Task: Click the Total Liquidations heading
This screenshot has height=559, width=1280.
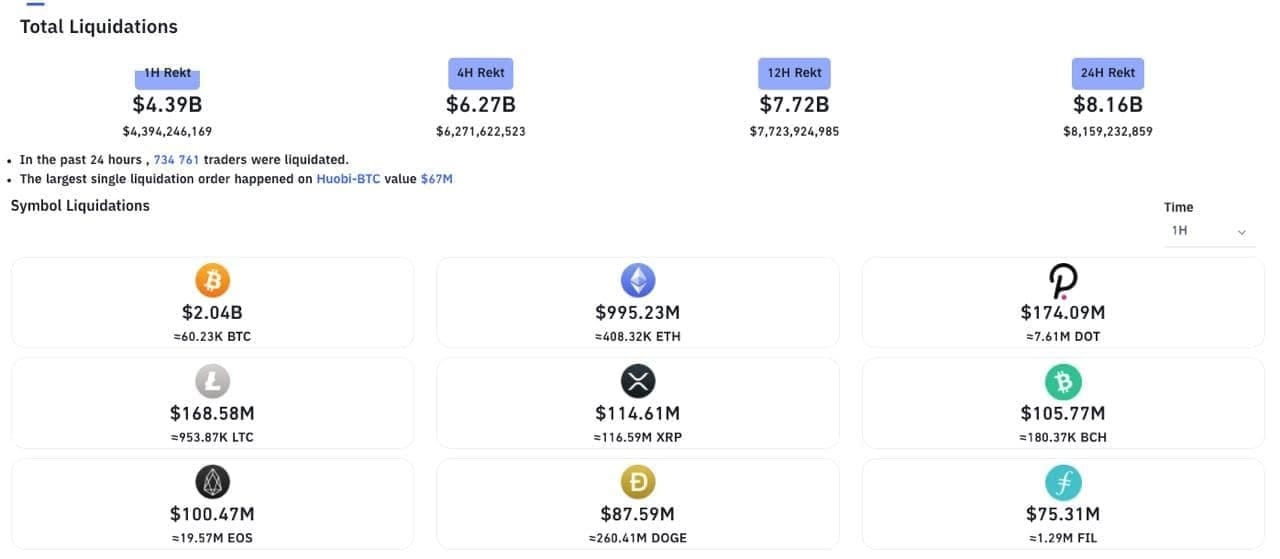Action: click(99, 27)
